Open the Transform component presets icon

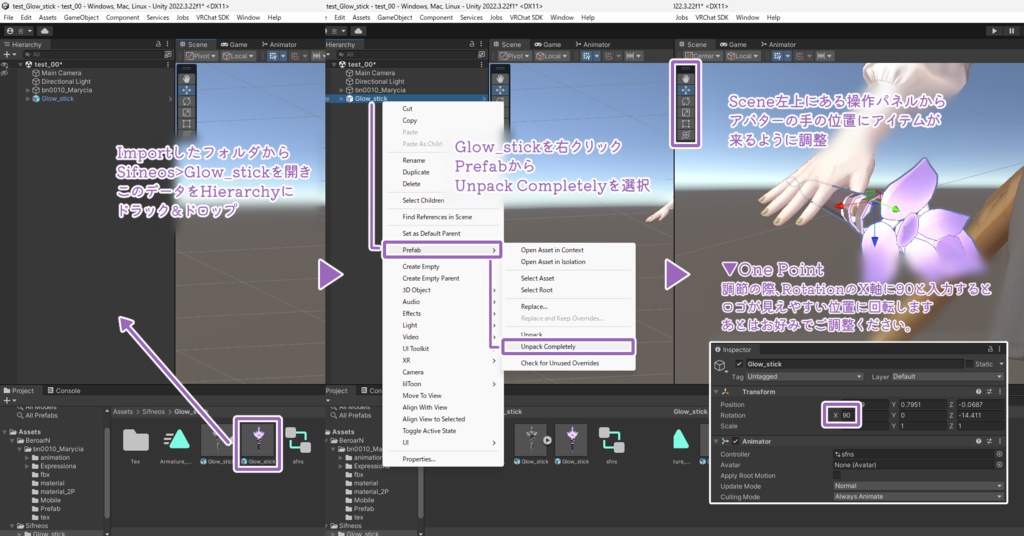coord(989,392)
